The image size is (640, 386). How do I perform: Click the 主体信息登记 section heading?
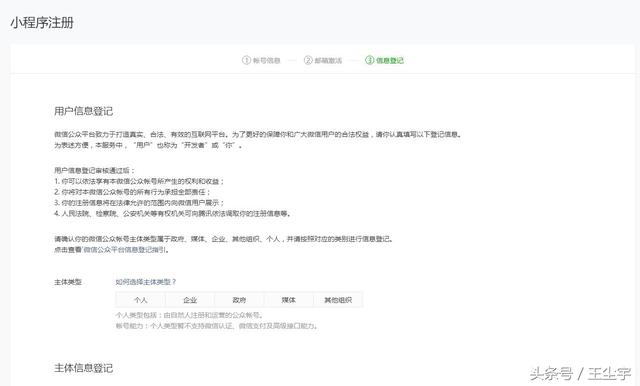click(84, 368)
